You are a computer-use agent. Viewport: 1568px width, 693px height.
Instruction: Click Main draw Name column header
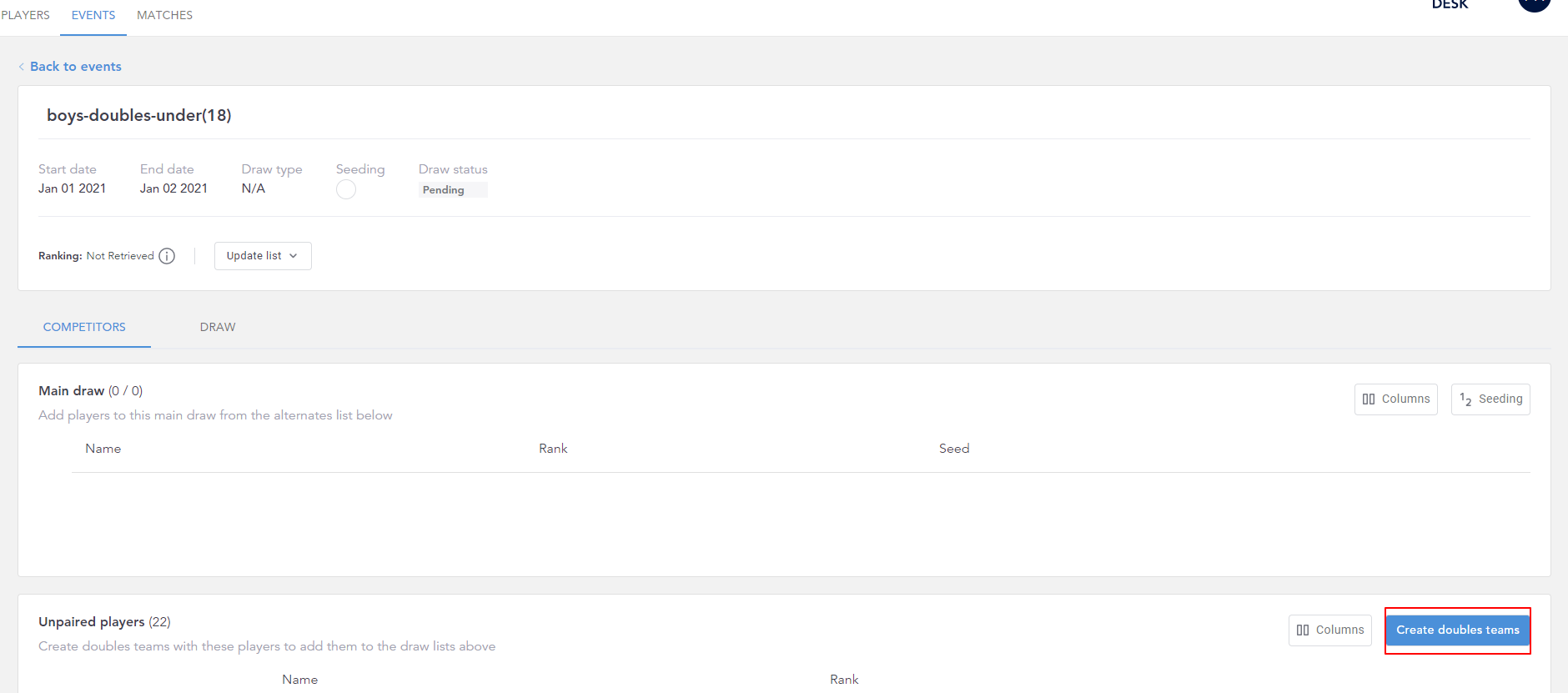tap(103, 449)
